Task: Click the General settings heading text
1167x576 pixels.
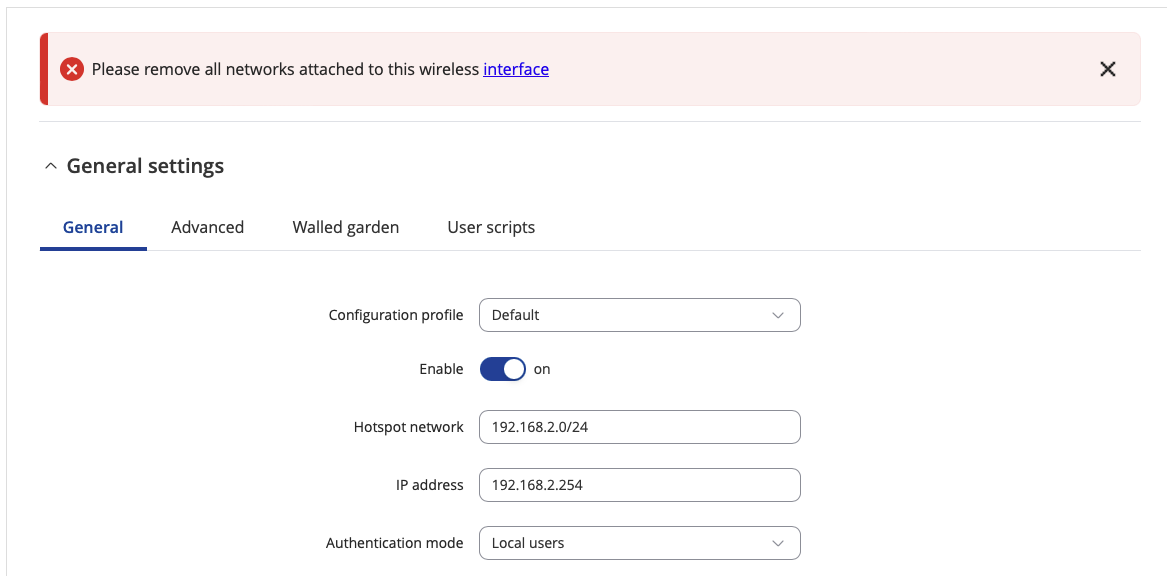Action: [x=145, y=165]
